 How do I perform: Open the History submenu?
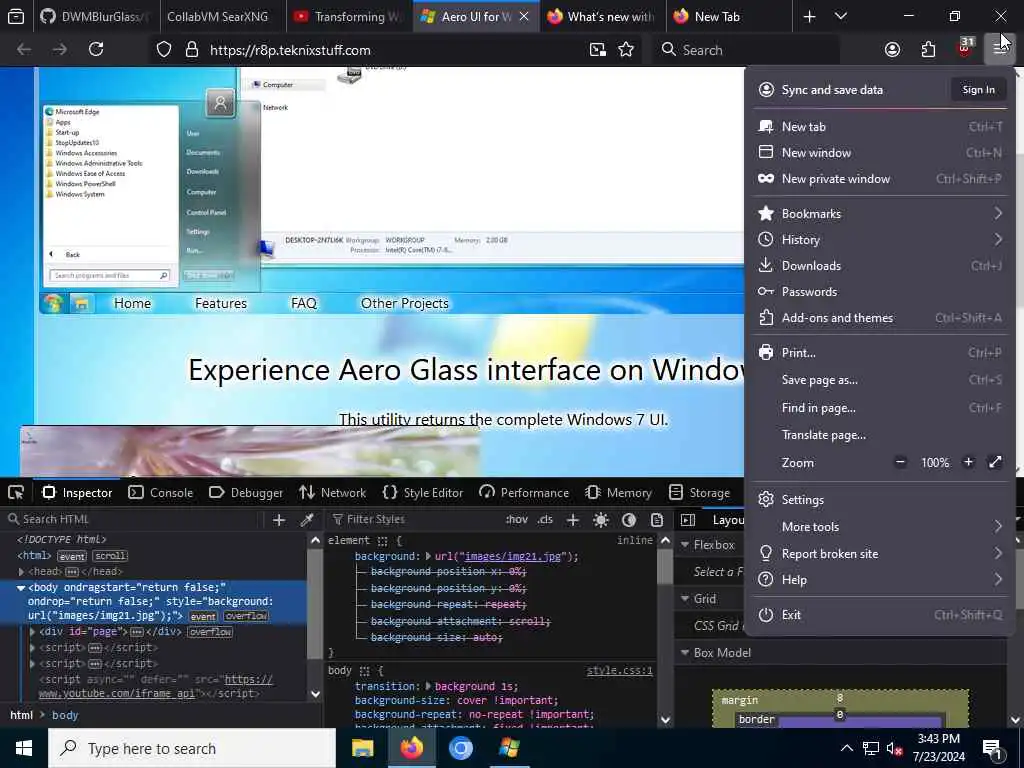(x=880, y=240)
